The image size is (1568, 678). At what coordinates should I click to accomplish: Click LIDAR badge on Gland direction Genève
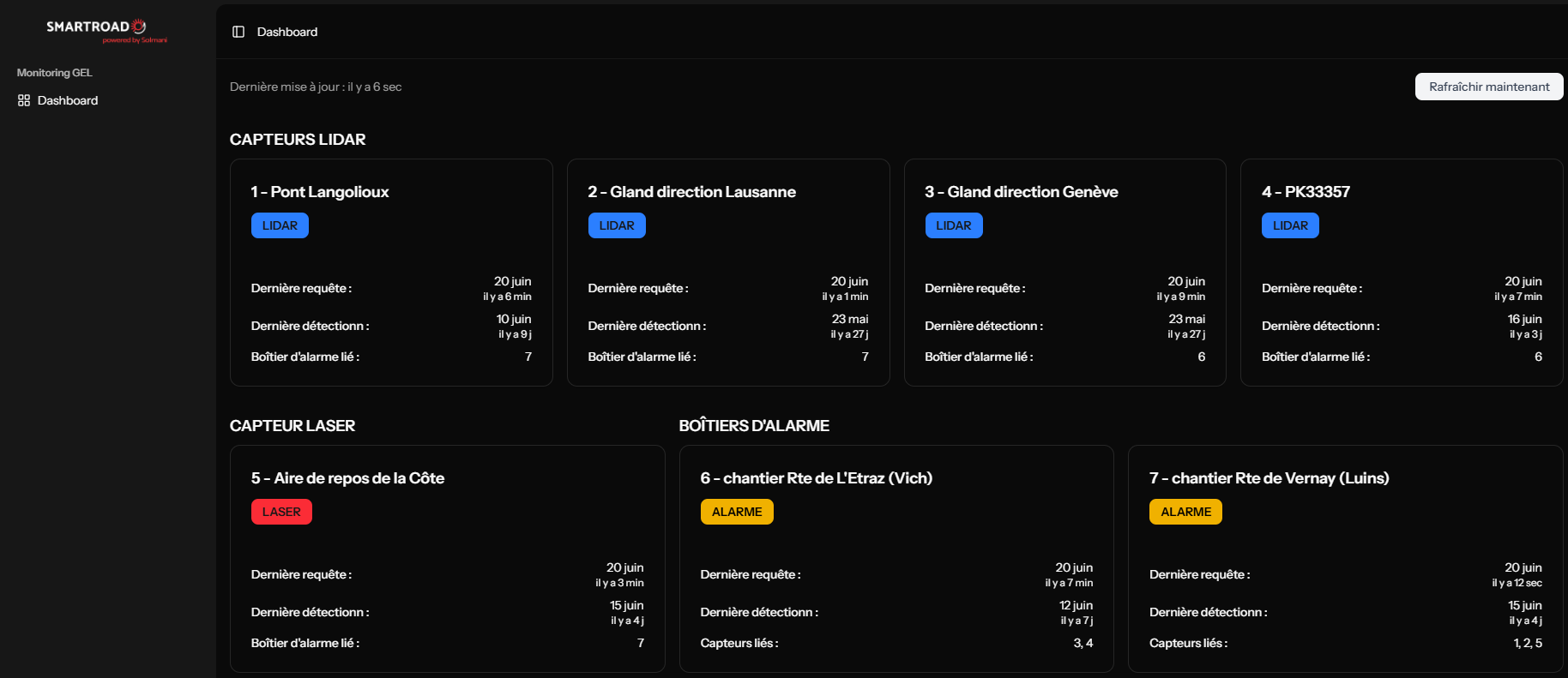(x=953, y=225)
